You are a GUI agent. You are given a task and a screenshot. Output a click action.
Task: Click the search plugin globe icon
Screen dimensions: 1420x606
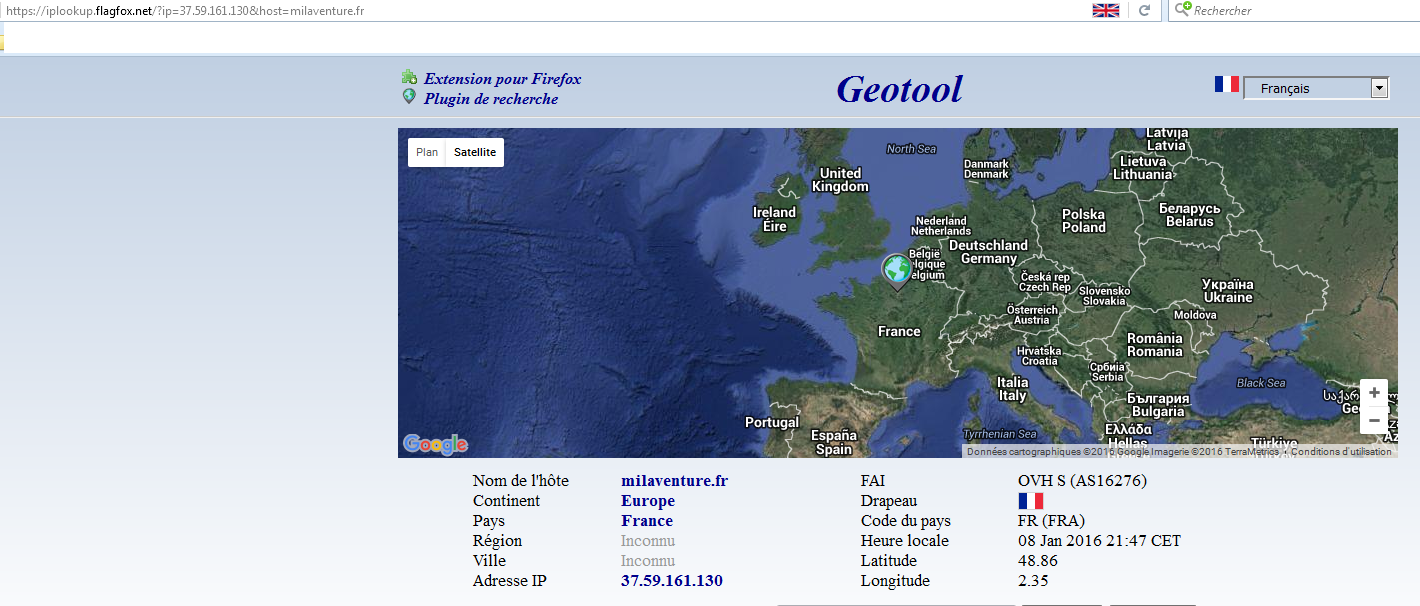[x=409, y=97]
